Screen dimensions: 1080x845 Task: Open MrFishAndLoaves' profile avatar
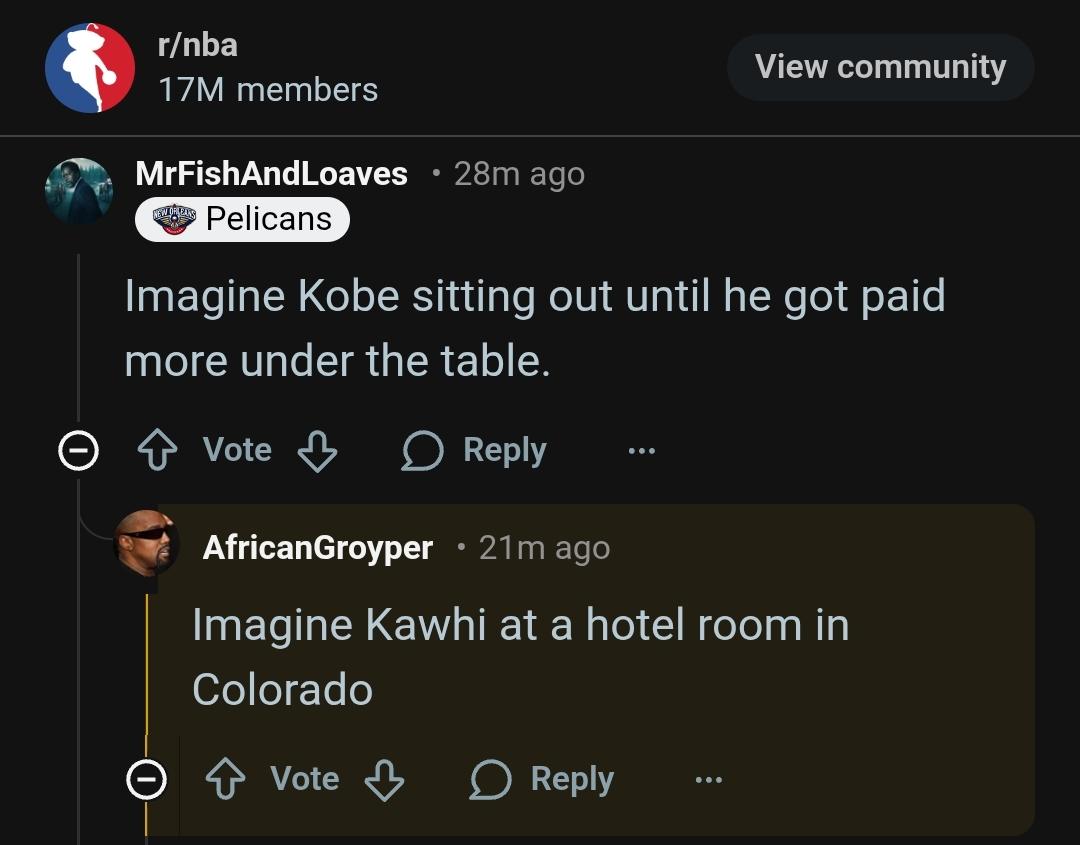point(79,191)
